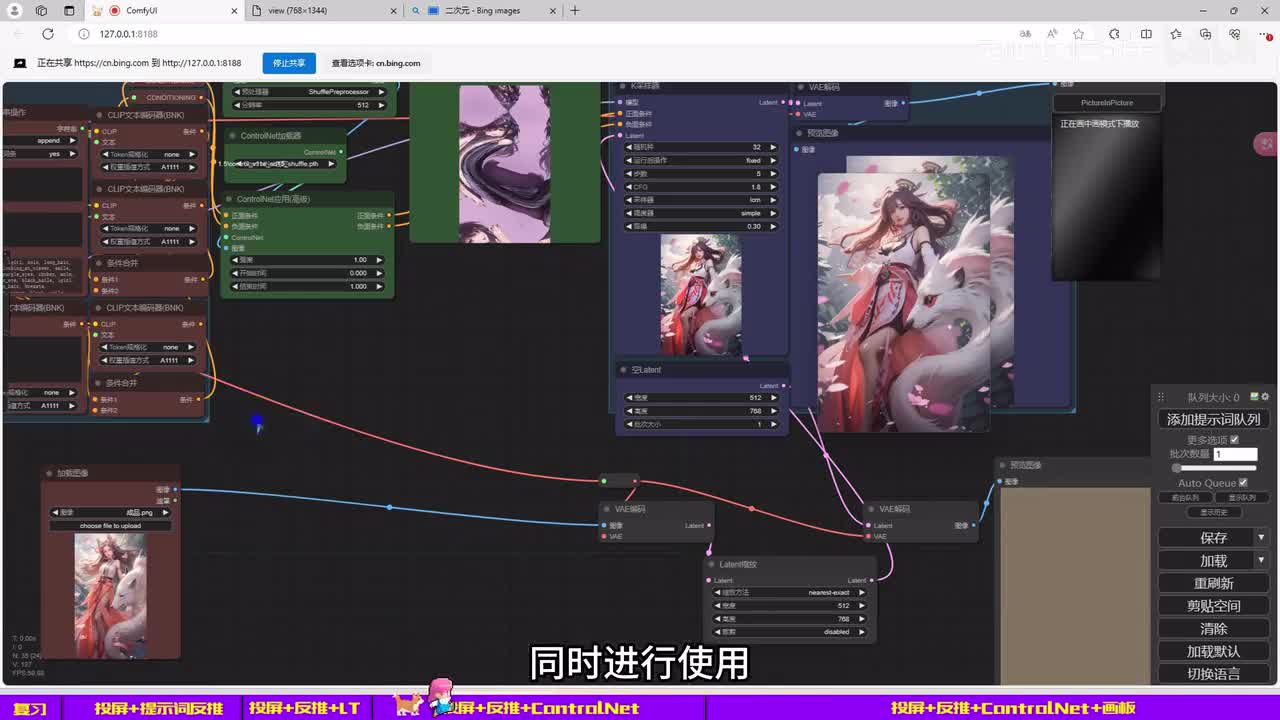Click the 添加提示词队列 button

coord(1213,420)
